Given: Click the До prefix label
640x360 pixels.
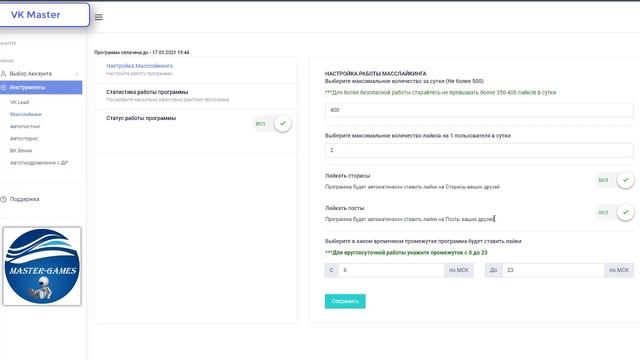Looking at the screenshot, I should (x=493, y=270).
